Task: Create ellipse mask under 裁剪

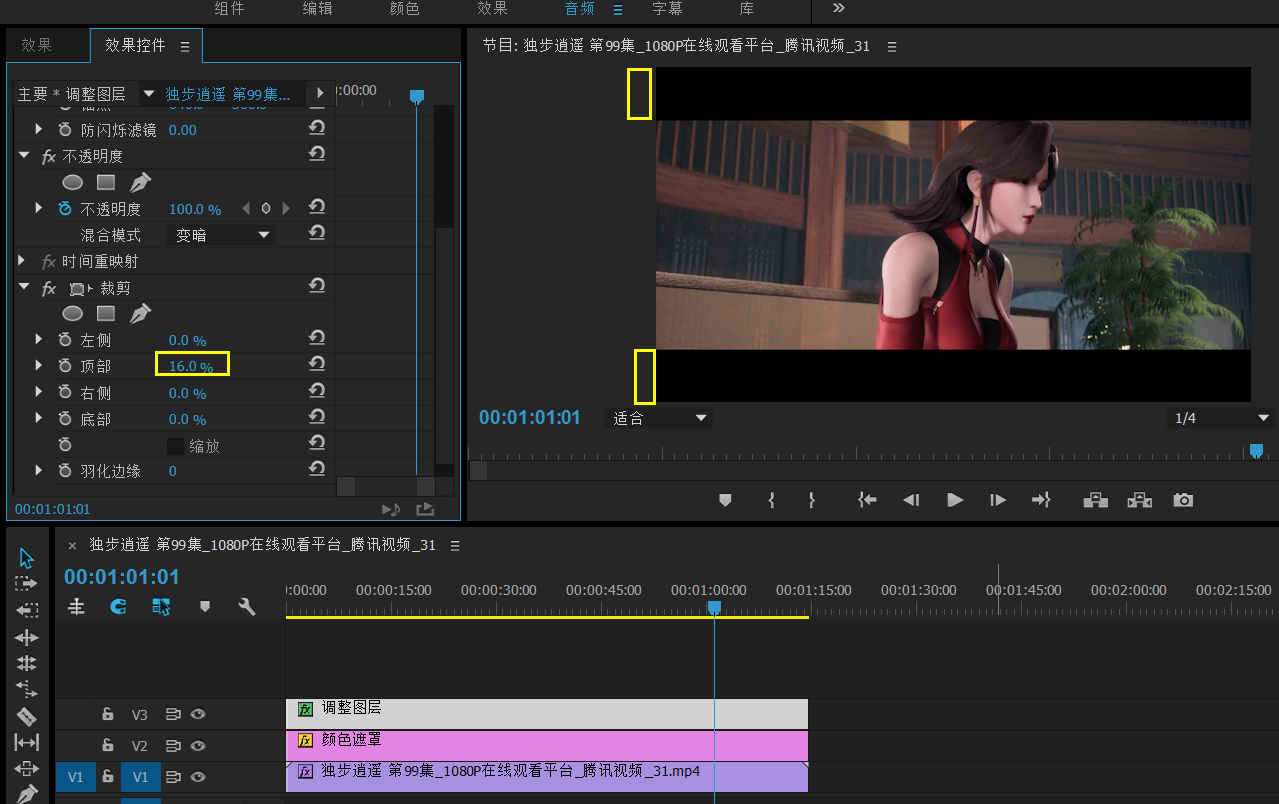Action: tap(73, 314)
